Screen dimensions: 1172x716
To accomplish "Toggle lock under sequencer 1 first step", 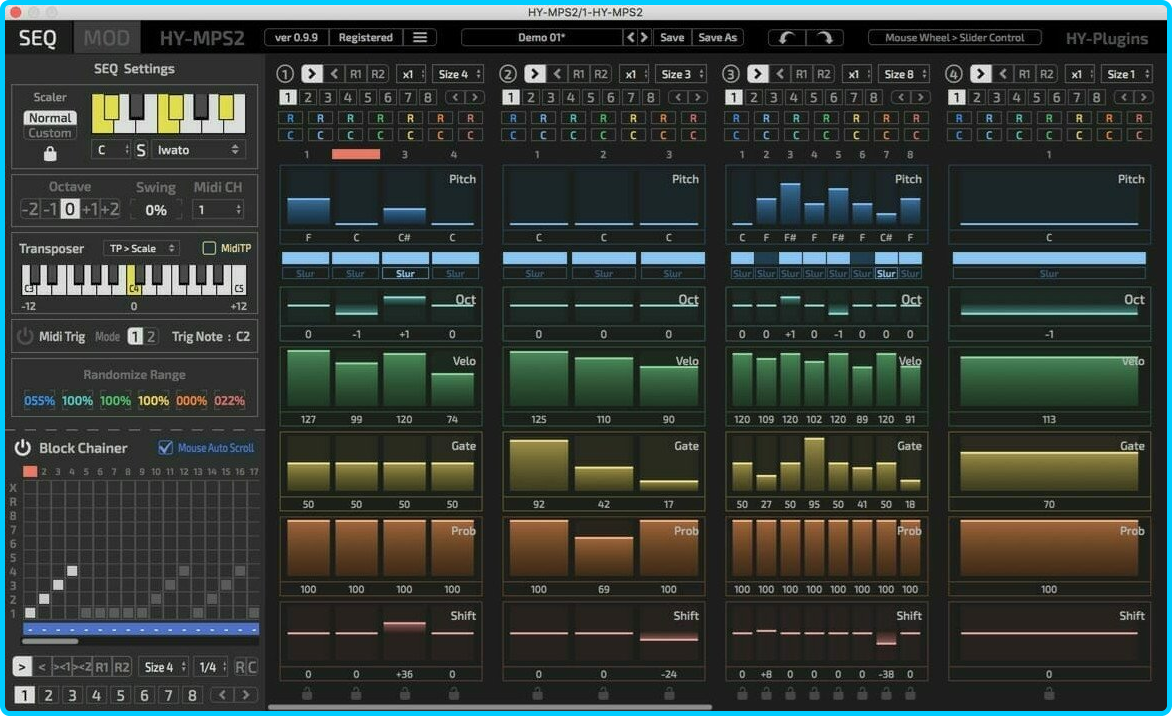I will point(307,694).
